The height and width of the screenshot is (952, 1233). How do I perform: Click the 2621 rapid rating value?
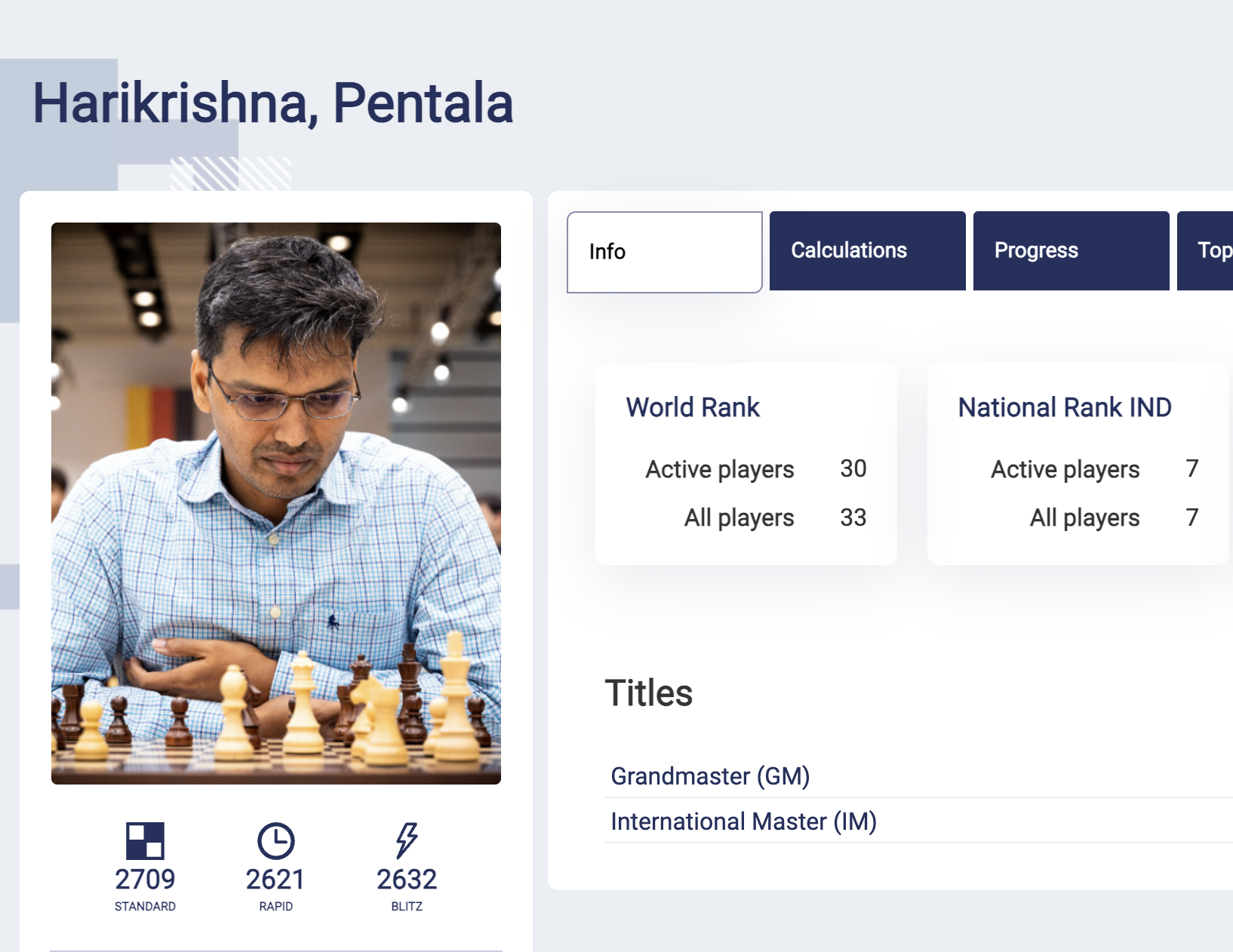[x=275, y=880]
